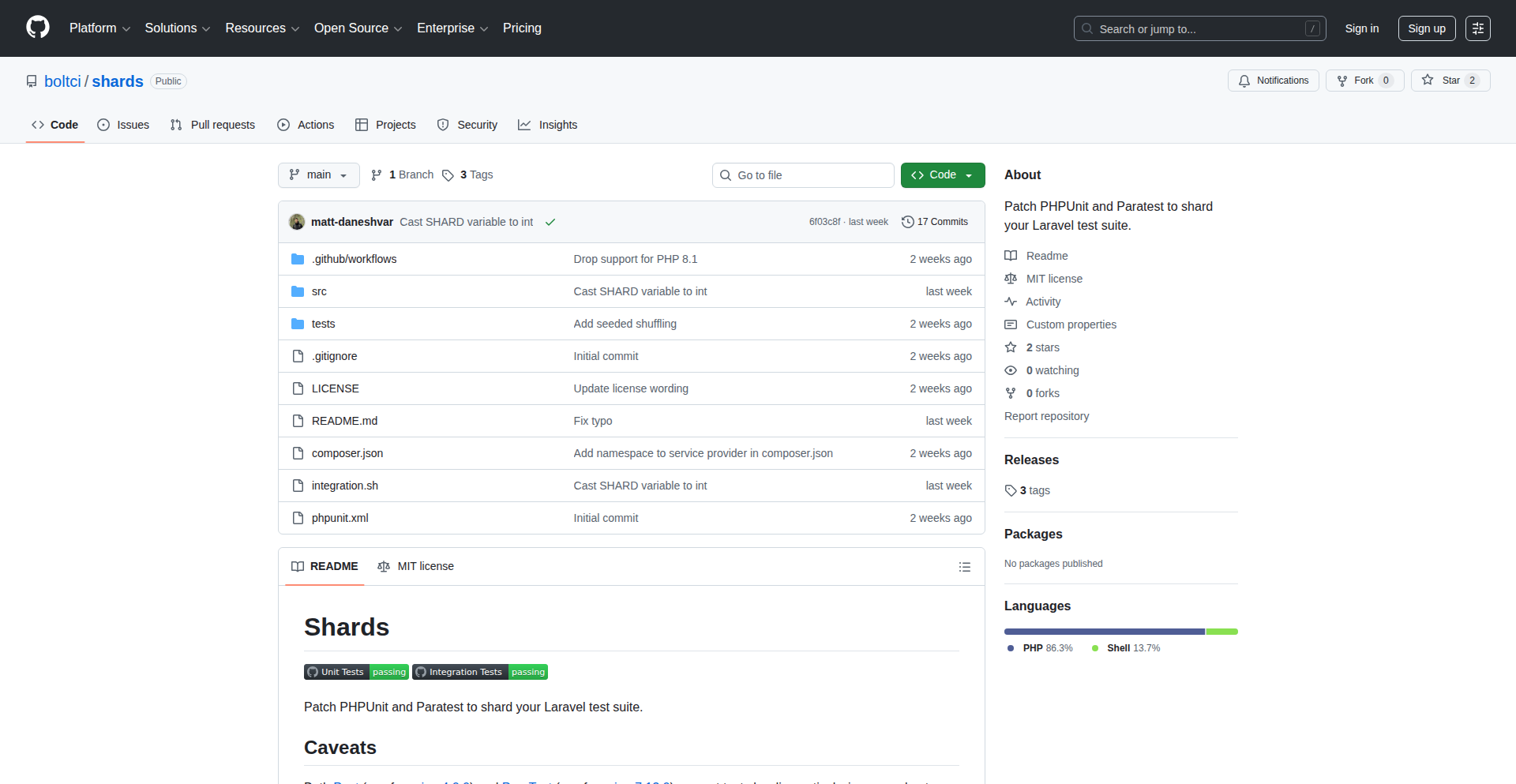Toggle the README table of contents outline
The height and width of the screenshot is (784, 1516).
(x=965, y=567)
